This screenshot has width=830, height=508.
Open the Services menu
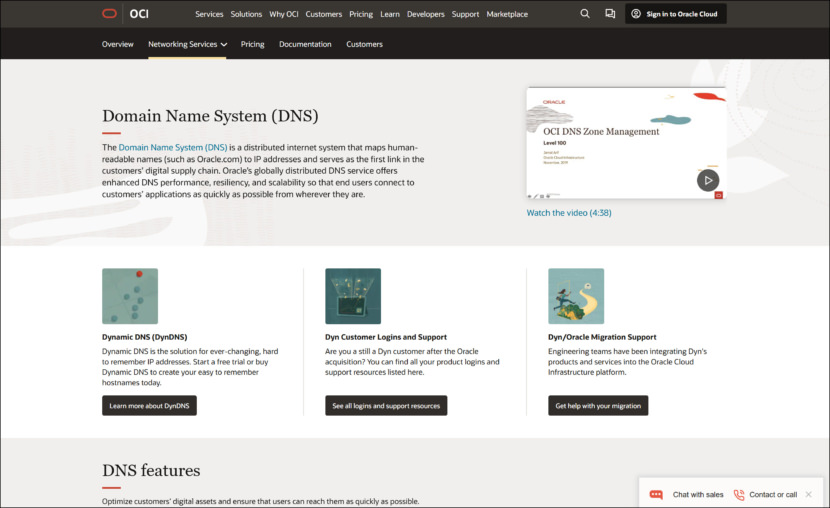tap(209, 14)
